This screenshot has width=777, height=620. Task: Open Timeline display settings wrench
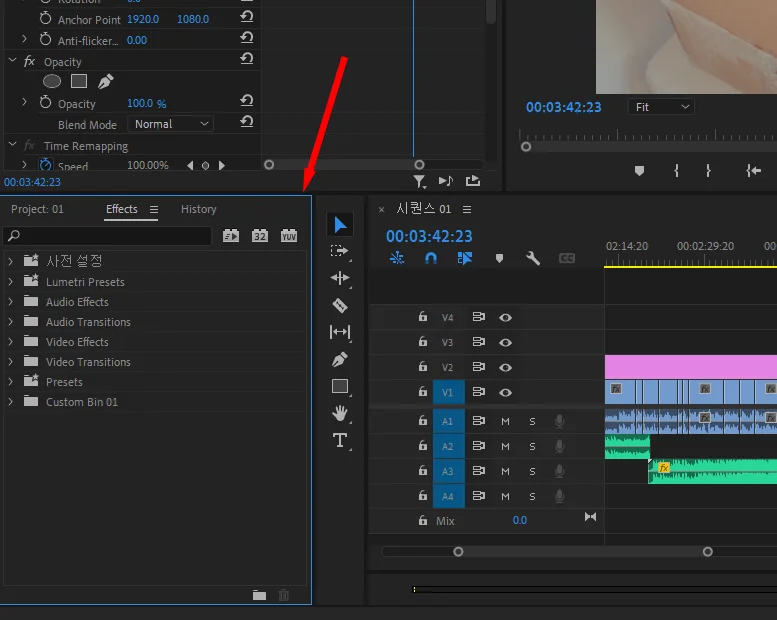(x=533, y=258)
